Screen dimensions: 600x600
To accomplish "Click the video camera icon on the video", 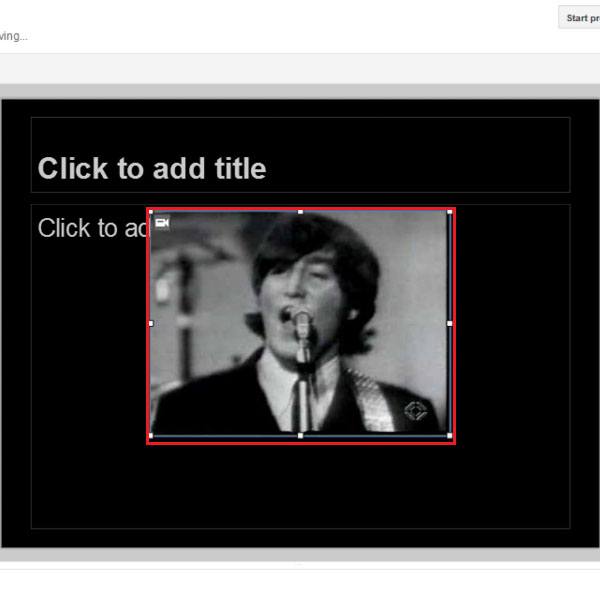I will pyautogui.click(x=162, y=223).
